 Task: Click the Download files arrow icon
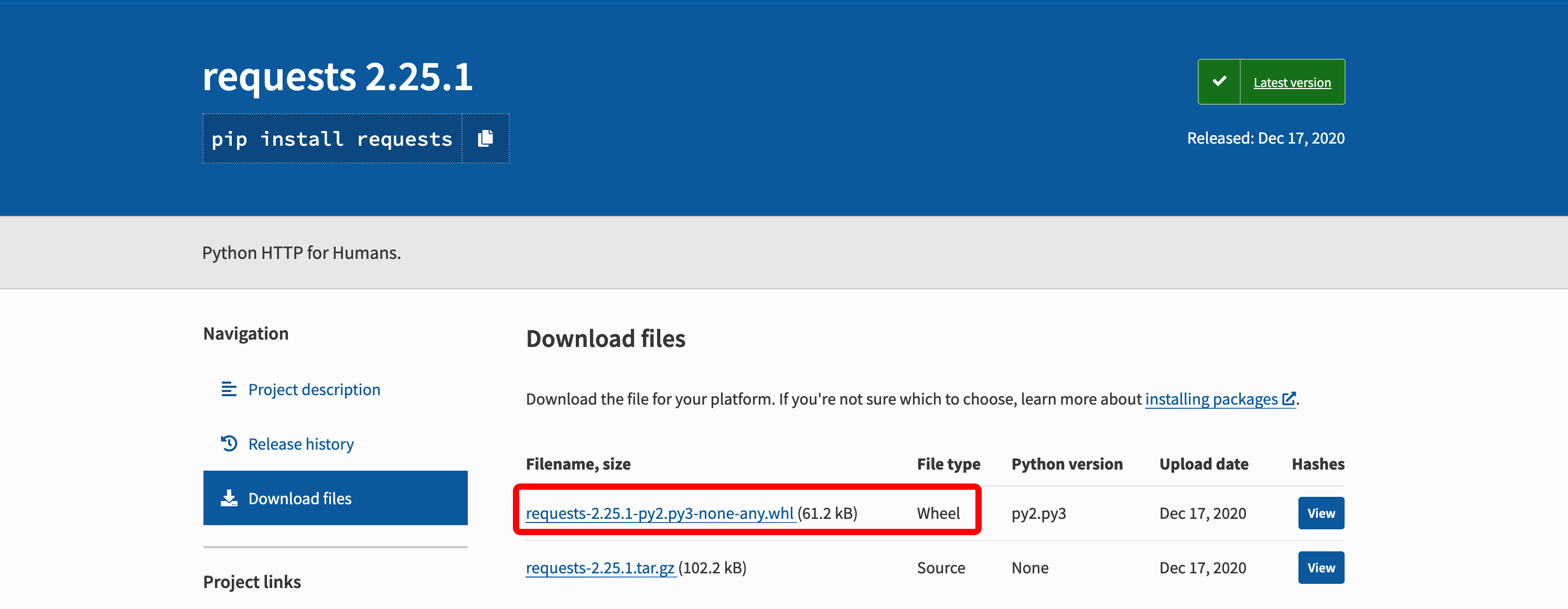[229, 498]
